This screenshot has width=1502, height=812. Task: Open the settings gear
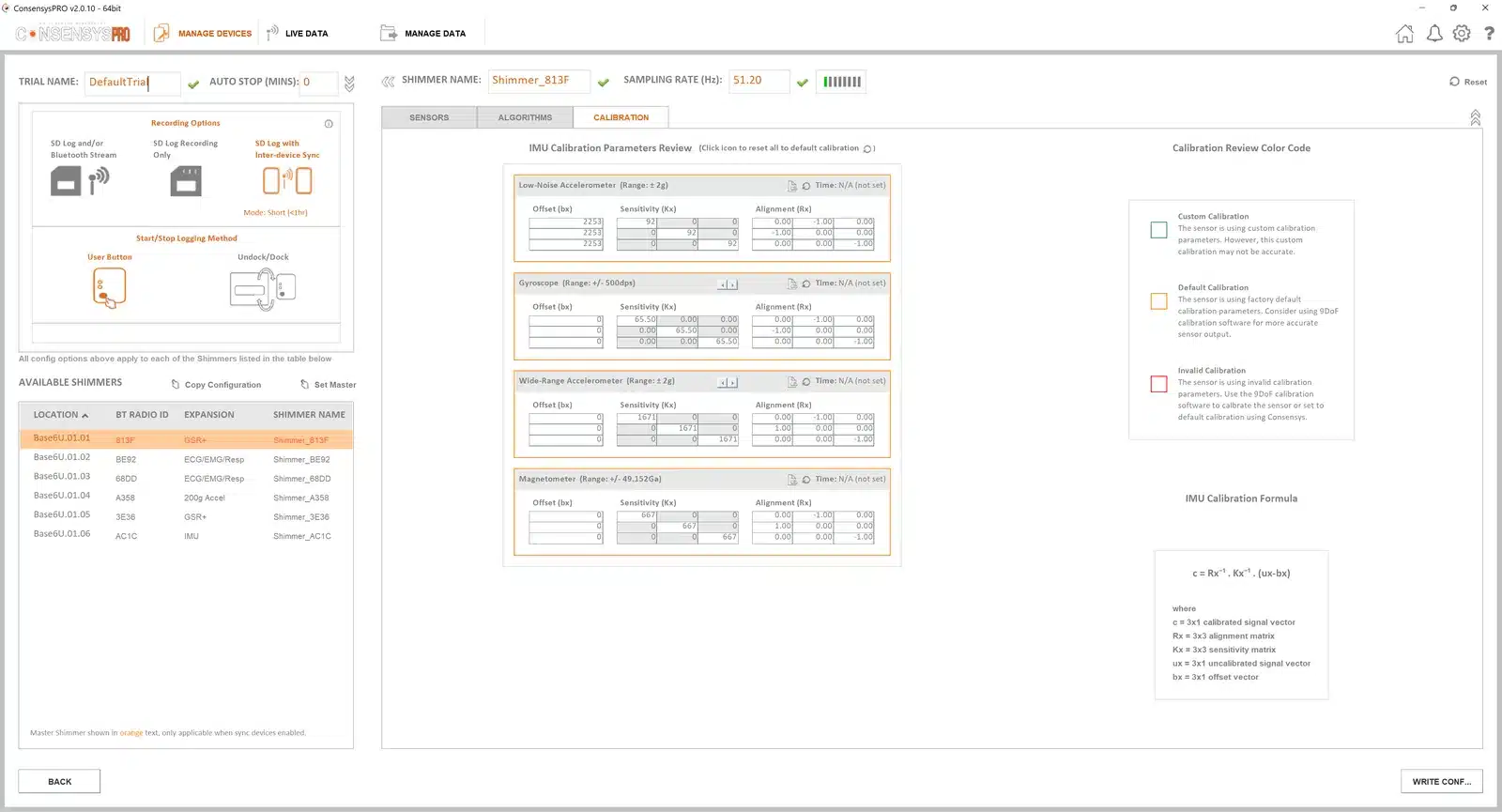tap(1462, 34)
